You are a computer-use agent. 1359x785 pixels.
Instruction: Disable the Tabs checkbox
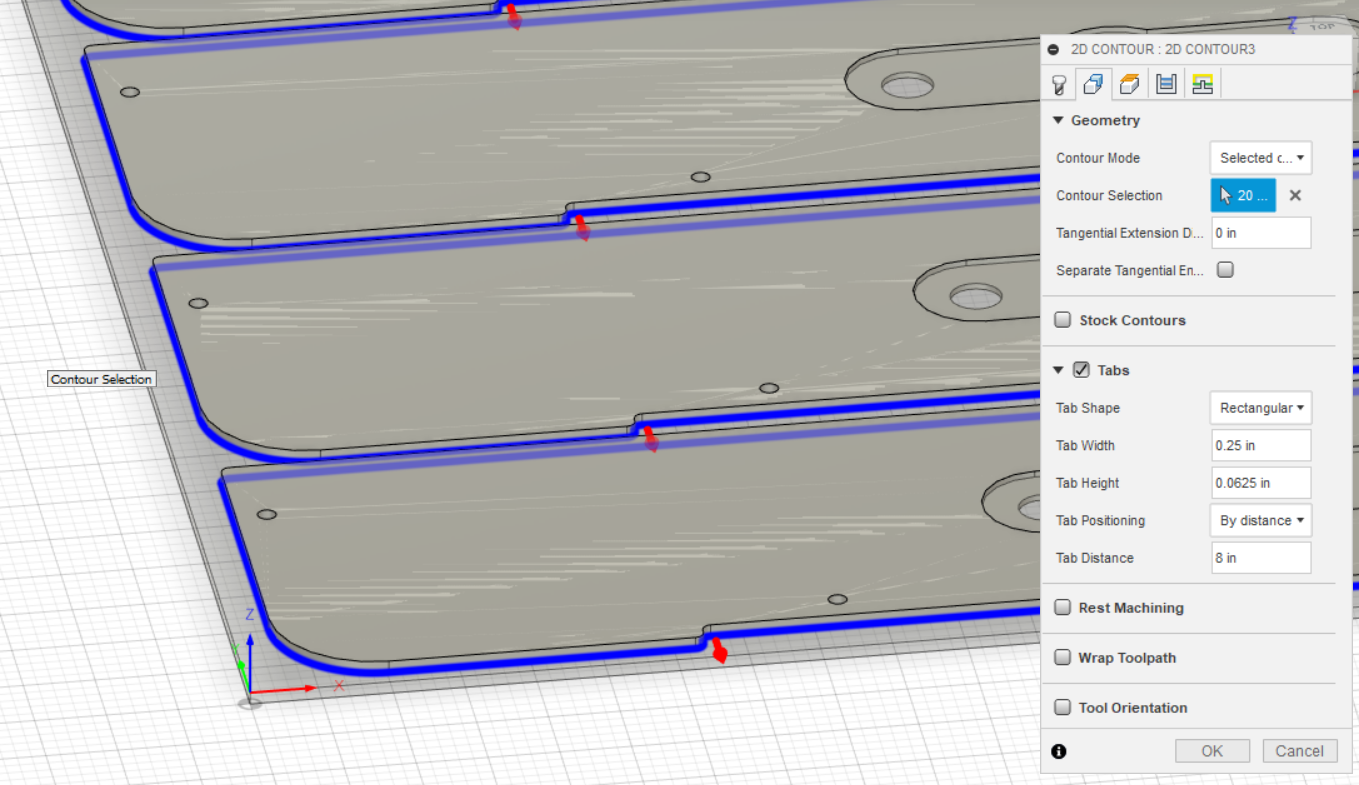pyautogui.click(x=1081, y=369)
